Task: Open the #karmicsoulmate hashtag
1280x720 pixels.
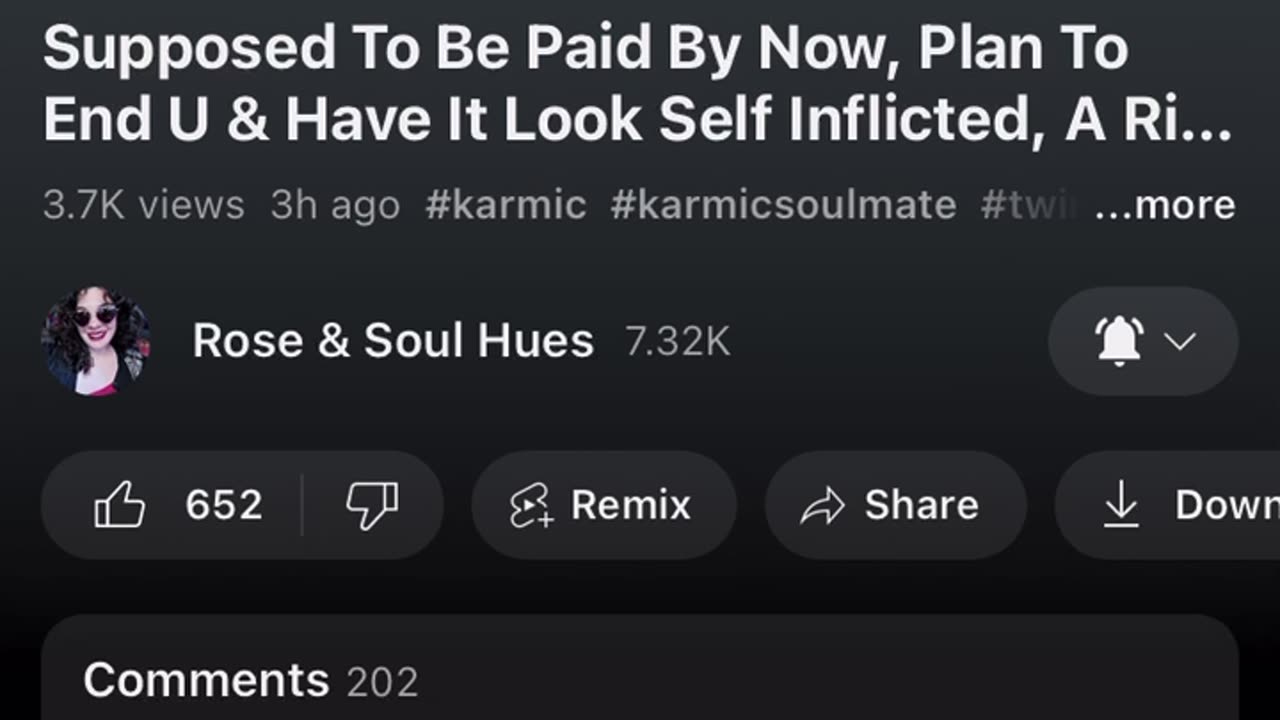Action: click(x=783, y=205)
